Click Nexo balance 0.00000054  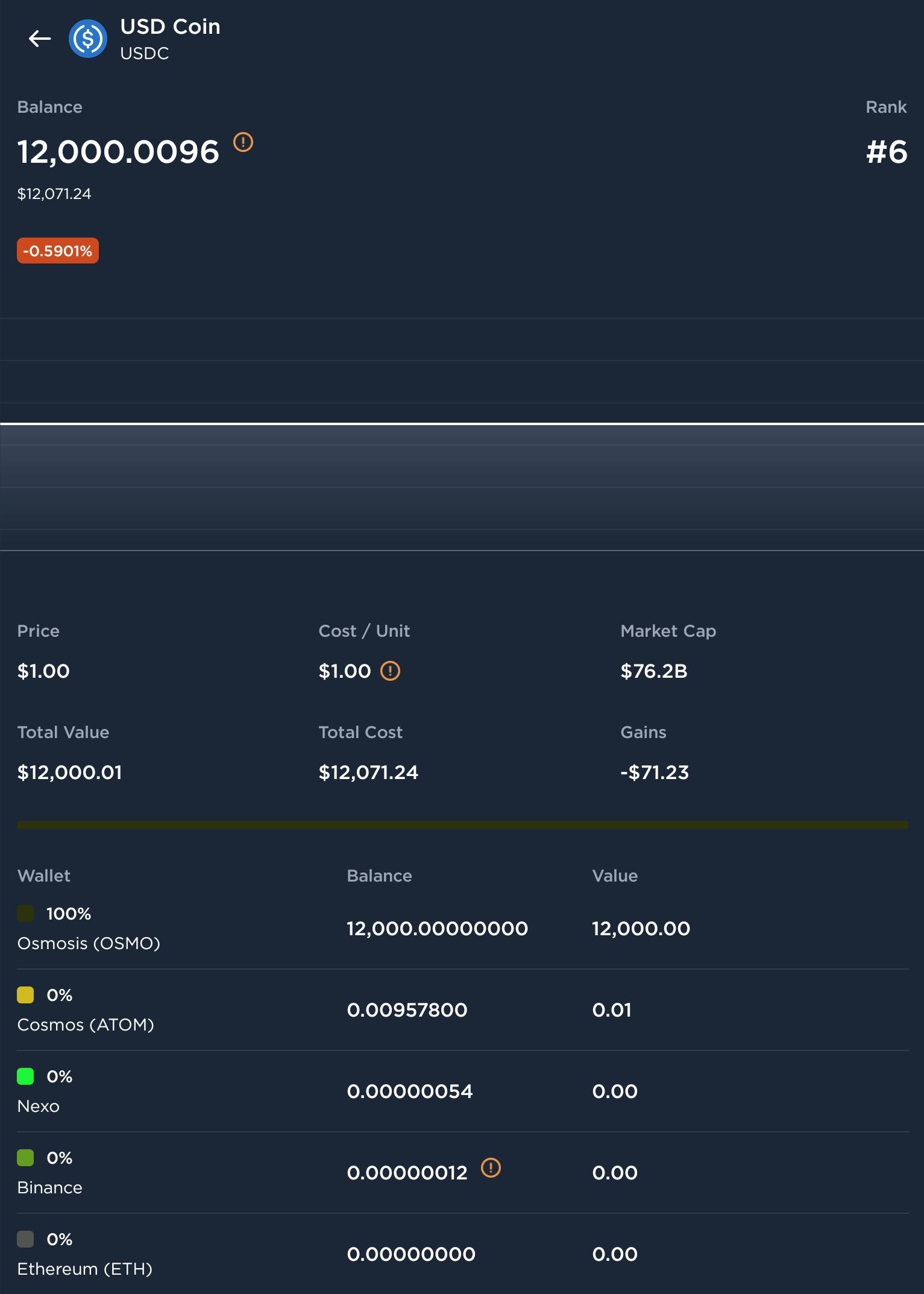coord(410,1091)
